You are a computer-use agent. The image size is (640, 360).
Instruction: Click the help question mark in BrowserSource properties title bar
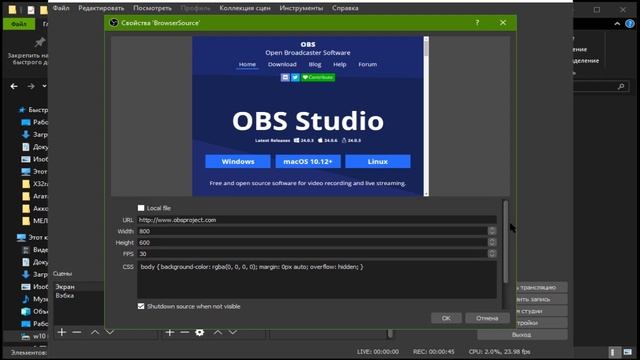pos(477,22)
